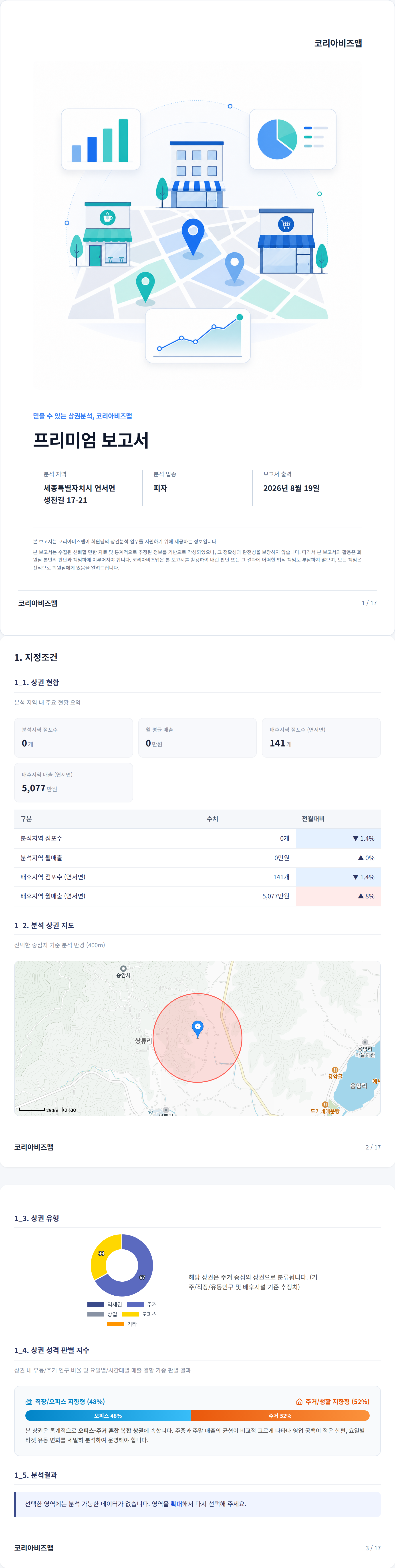Click the up arrow next to 8%
This screenshot has width=395, height=1568.
coord(361,896)
